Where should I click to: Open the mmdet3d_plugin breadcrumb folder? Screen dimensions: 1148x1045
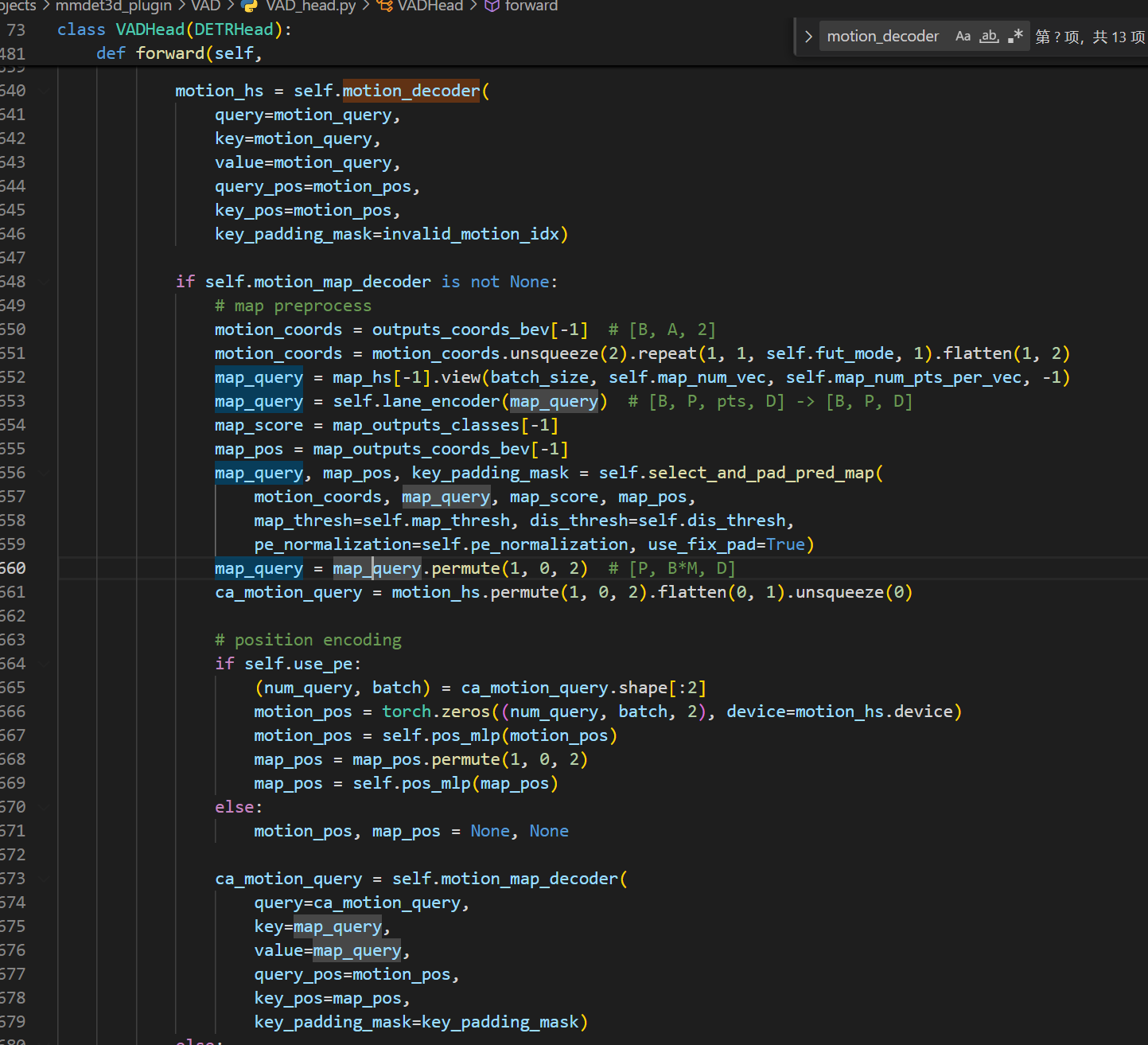114,6
